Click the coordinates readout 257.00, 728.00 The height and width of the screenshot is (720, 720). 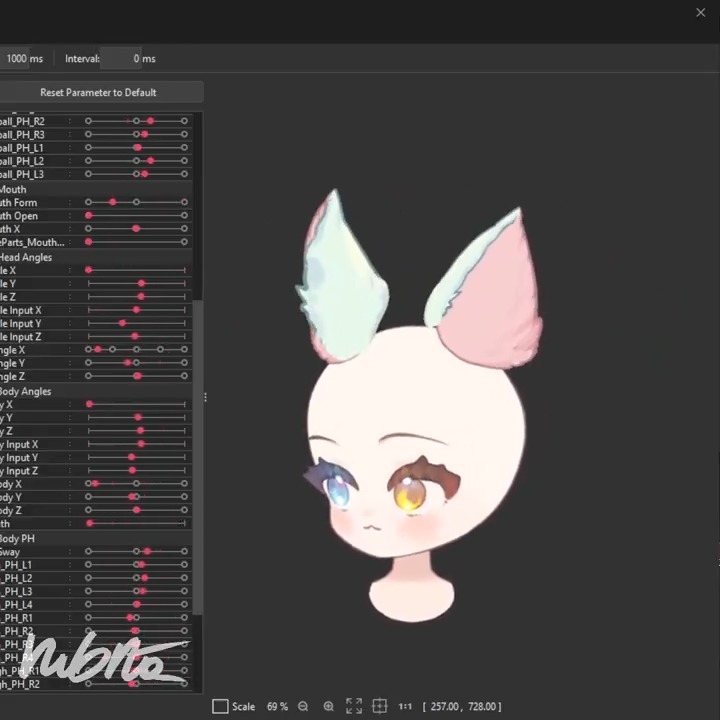(x=462, y=706)
